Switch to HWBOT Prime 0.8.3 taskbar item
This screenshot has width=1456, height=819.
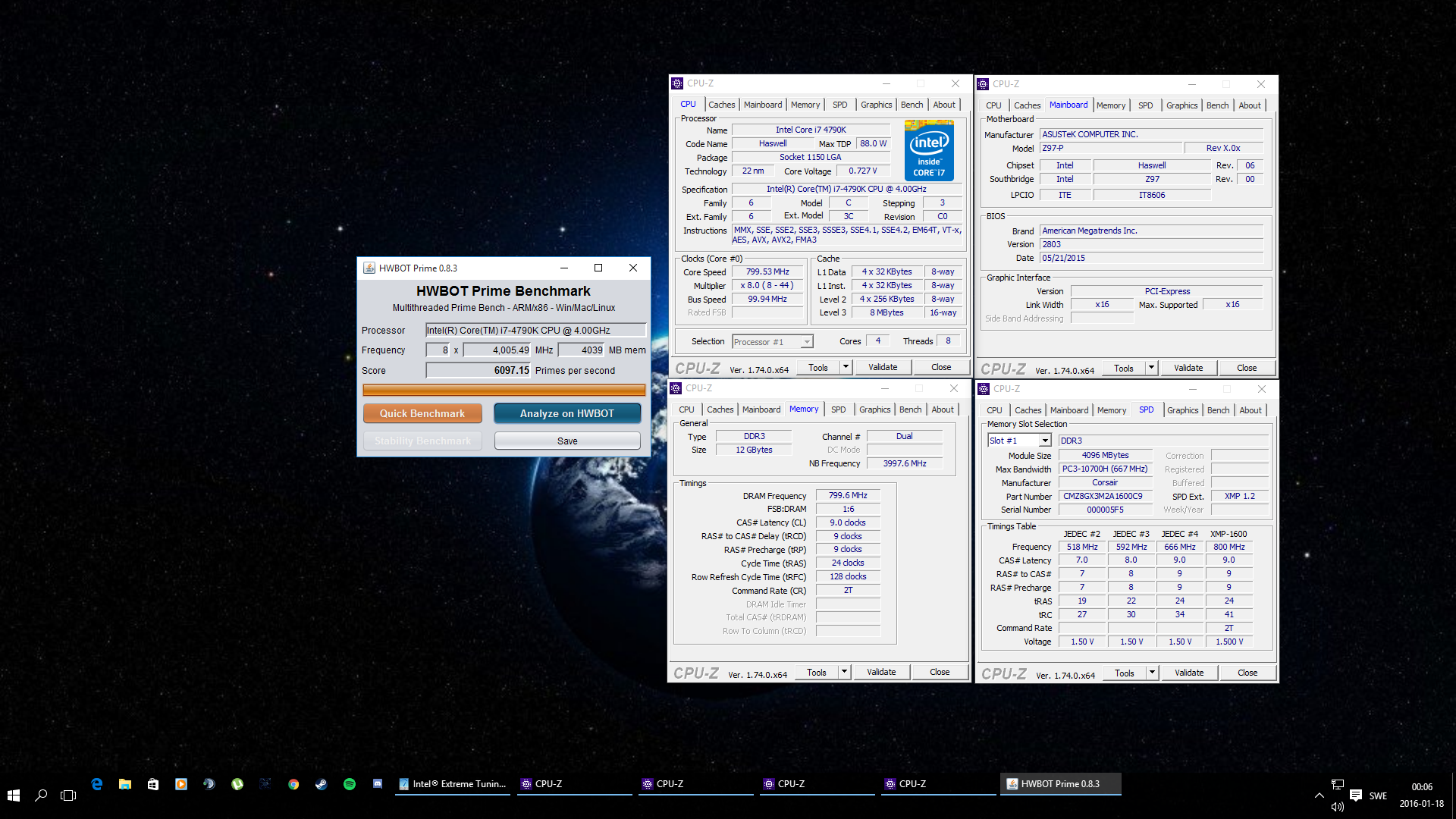pos(1060,784)
